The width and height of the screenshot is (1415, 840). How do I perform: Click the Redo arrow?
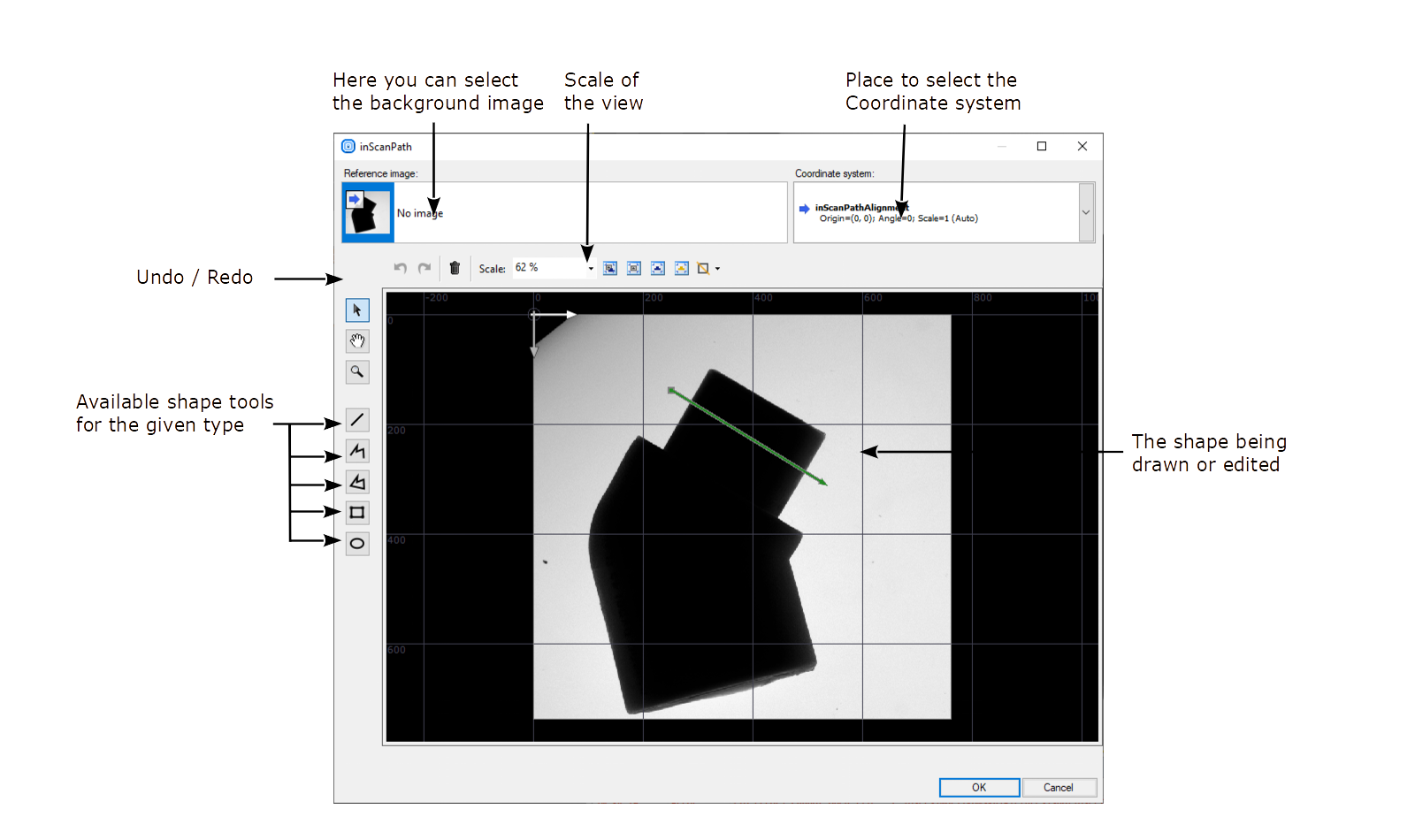tap(424, 268)
